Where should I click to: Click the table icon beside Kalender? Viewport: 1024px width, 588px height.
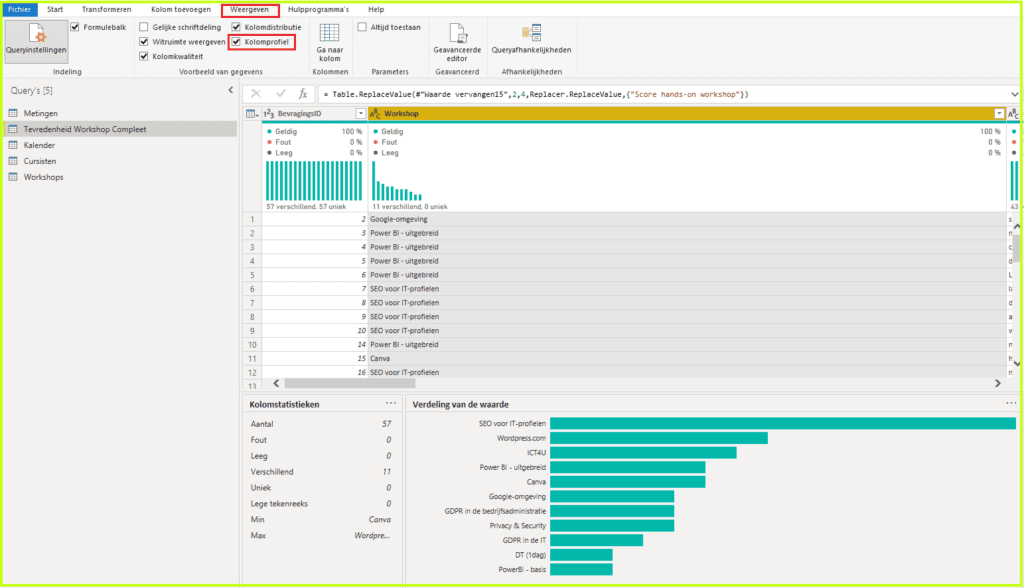[13, 145]
